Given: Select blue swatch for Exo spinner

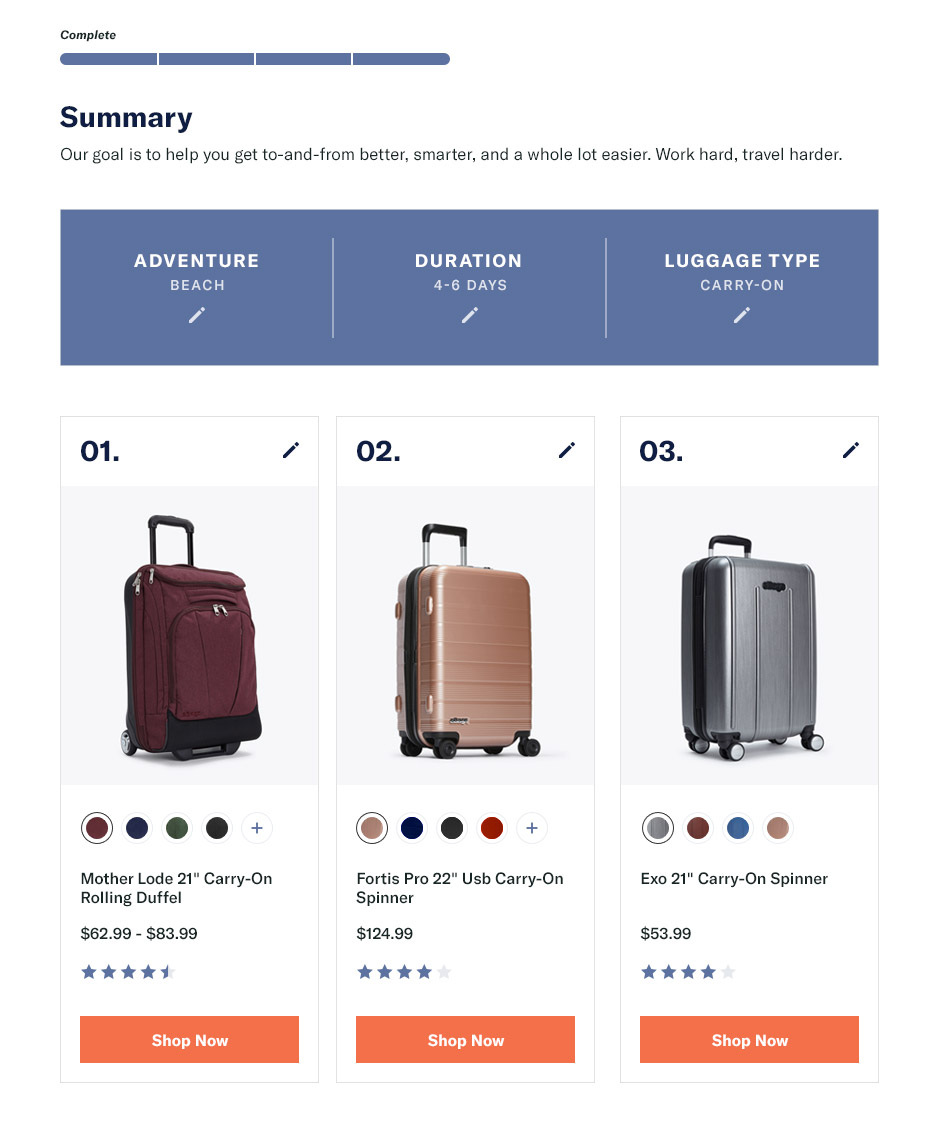Looking at the screenshot, I should click(x=737, y=828).
